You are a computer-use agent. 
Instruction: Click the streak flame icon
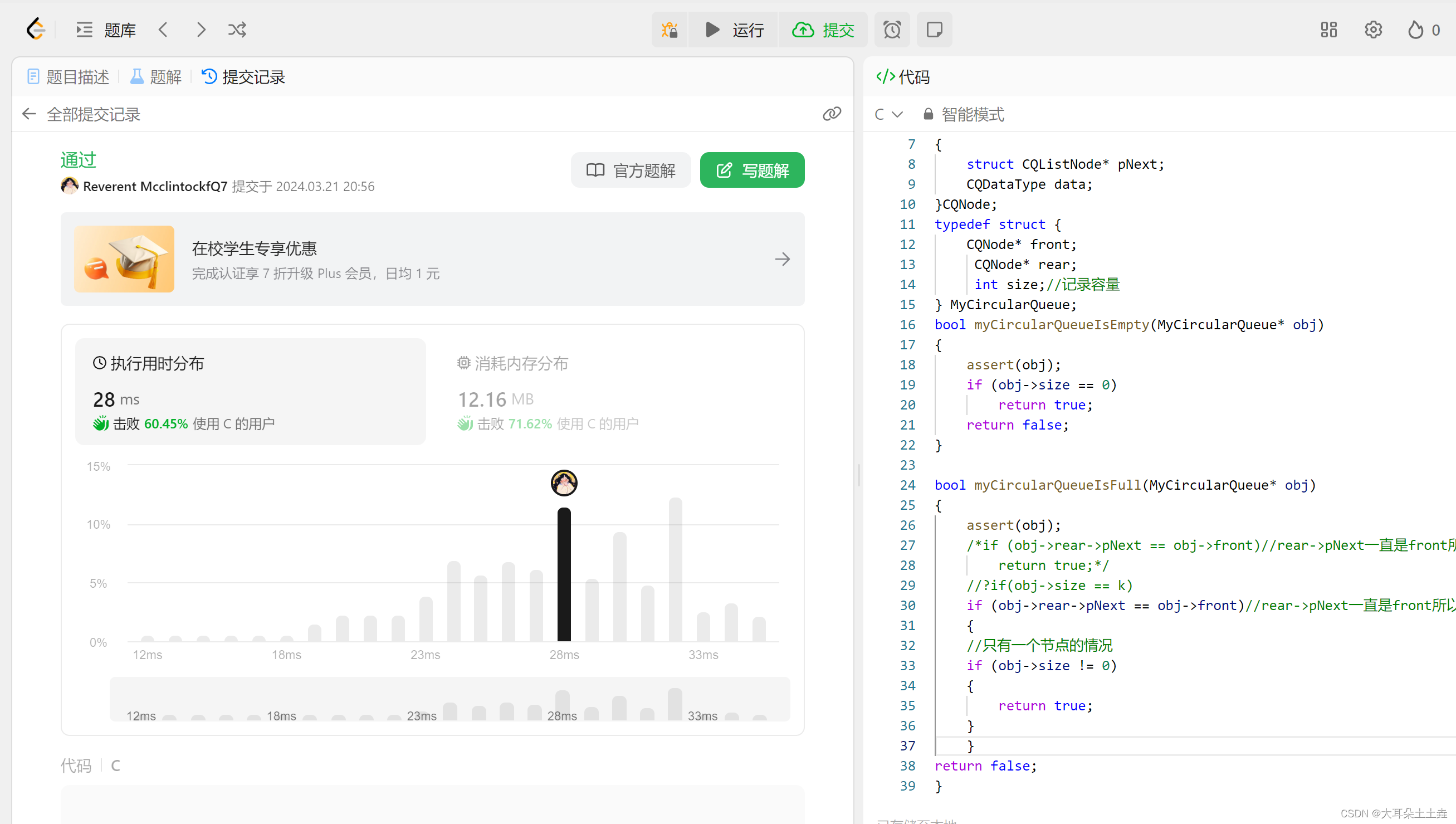[1415, 30]
